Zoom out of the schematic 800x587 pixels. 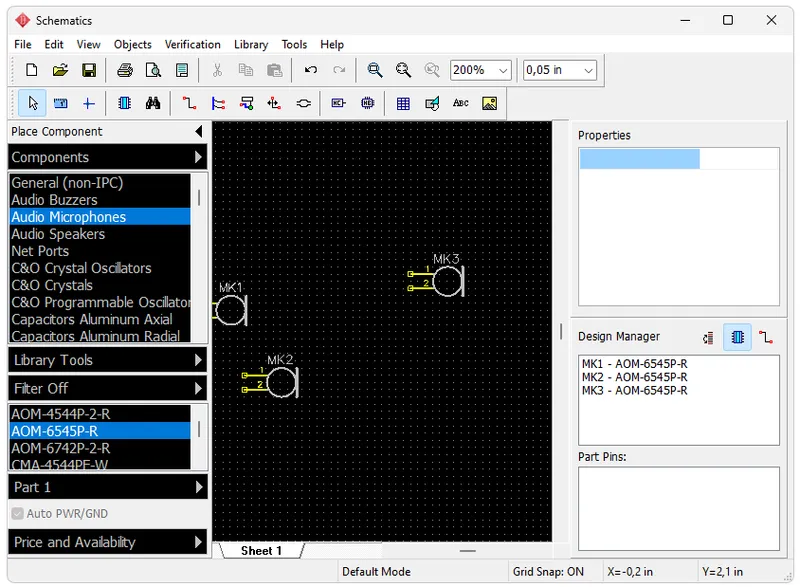[403, 70]
